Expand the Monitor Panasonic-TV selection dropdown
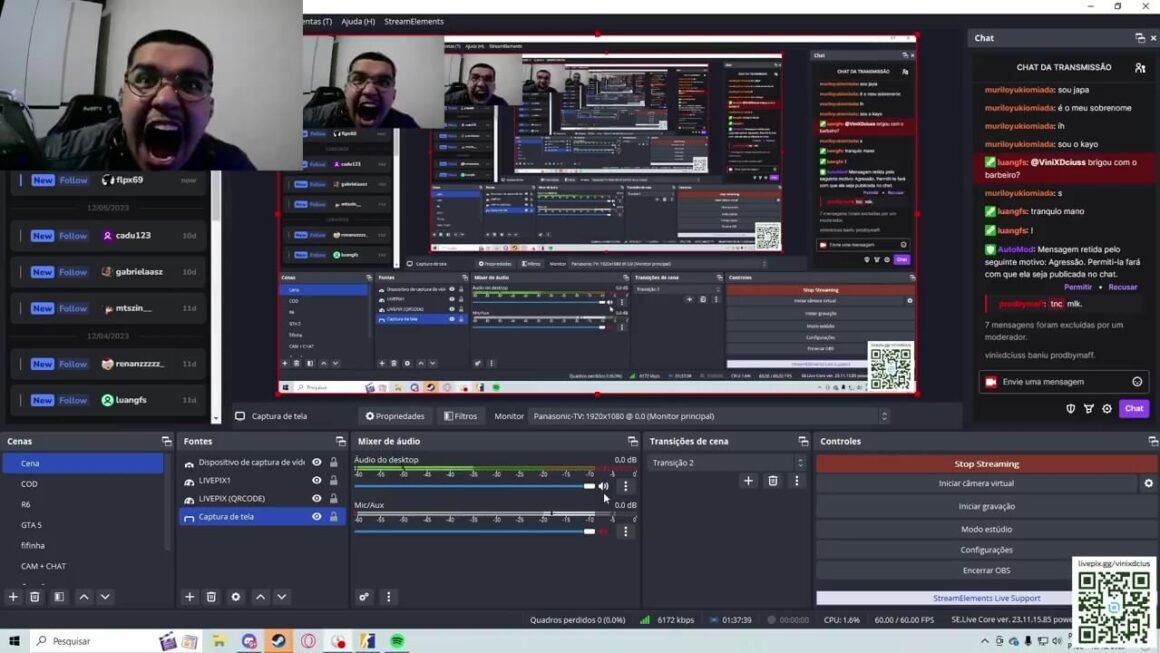This screenshot has width=1160, height=653. coord(709,416)
